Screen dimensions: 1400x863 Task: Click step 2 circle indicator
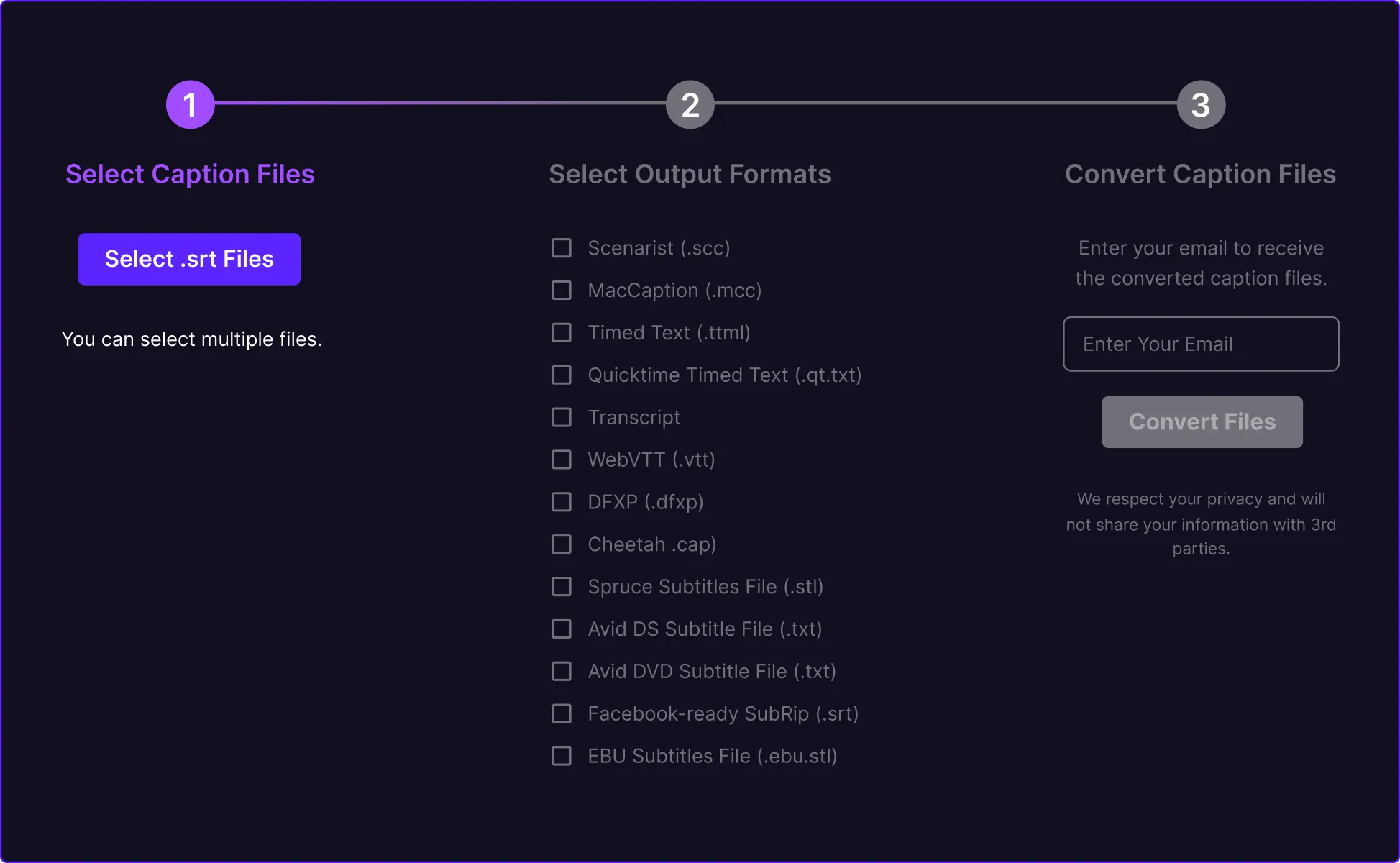[x=690, y=104]
